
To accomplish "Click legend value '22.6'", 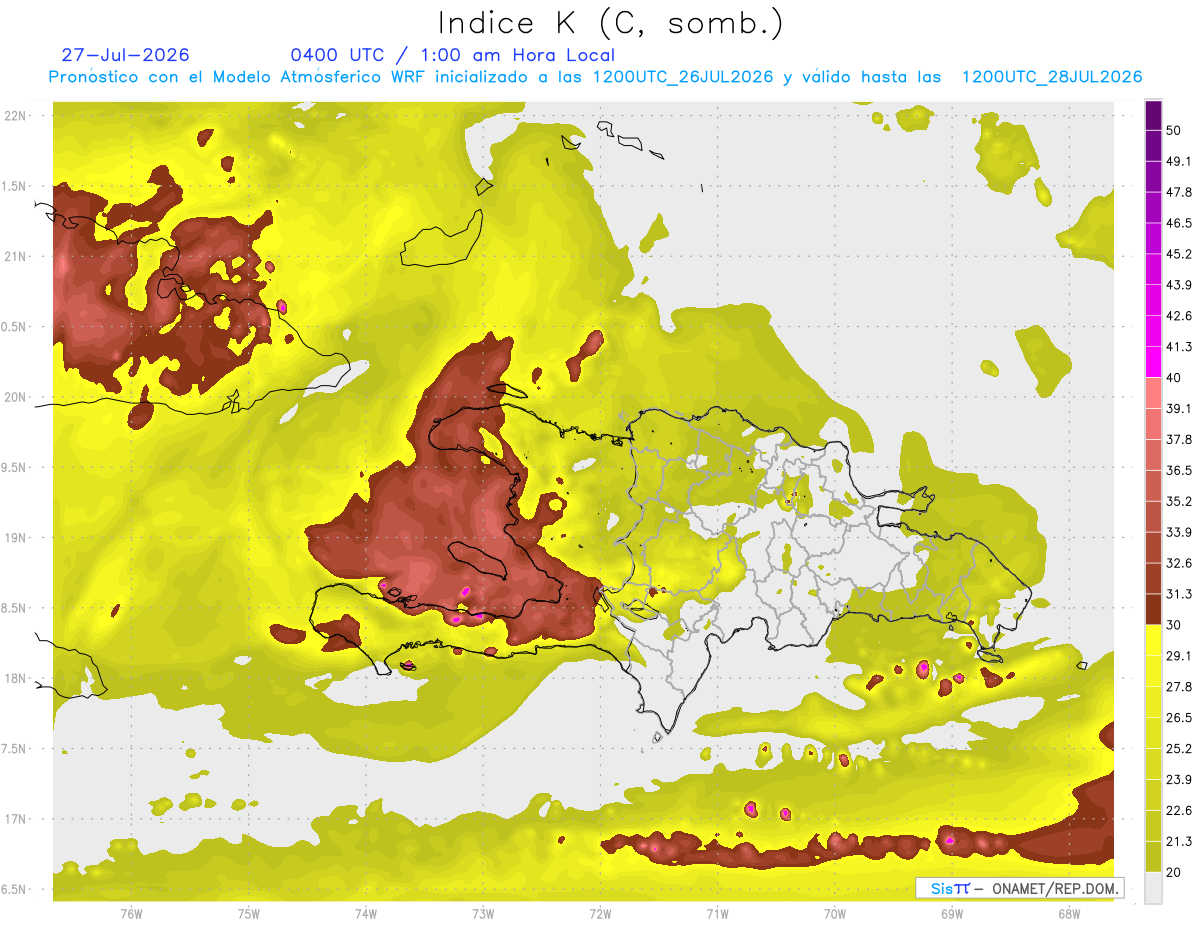I will [x=1179, y=811].
